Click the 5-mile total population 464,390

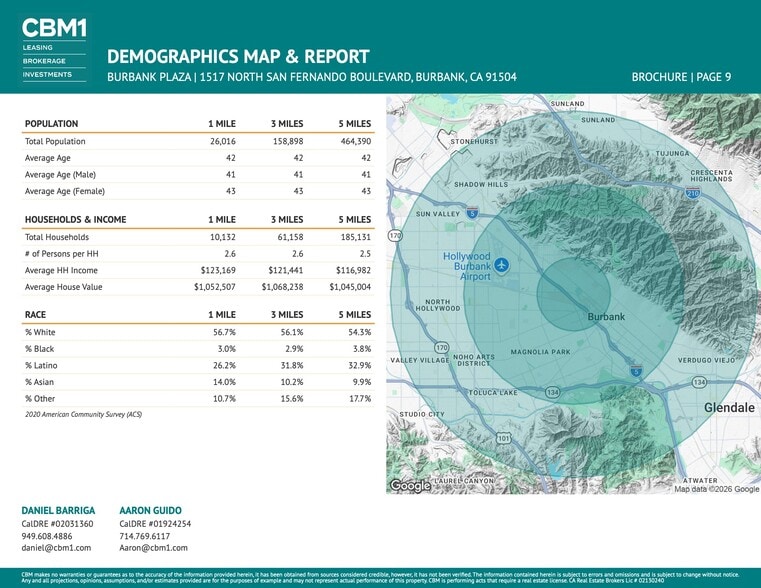[355, 141]
